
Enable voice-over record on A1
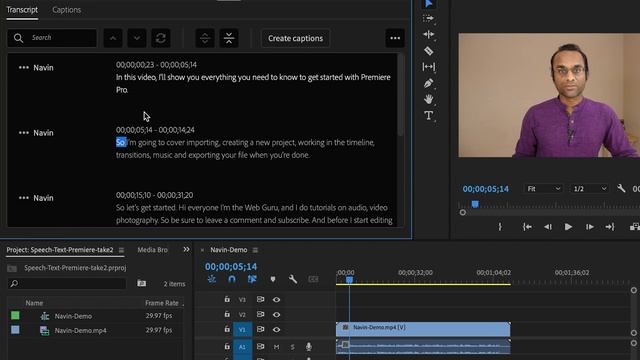[x=309, y=347]
